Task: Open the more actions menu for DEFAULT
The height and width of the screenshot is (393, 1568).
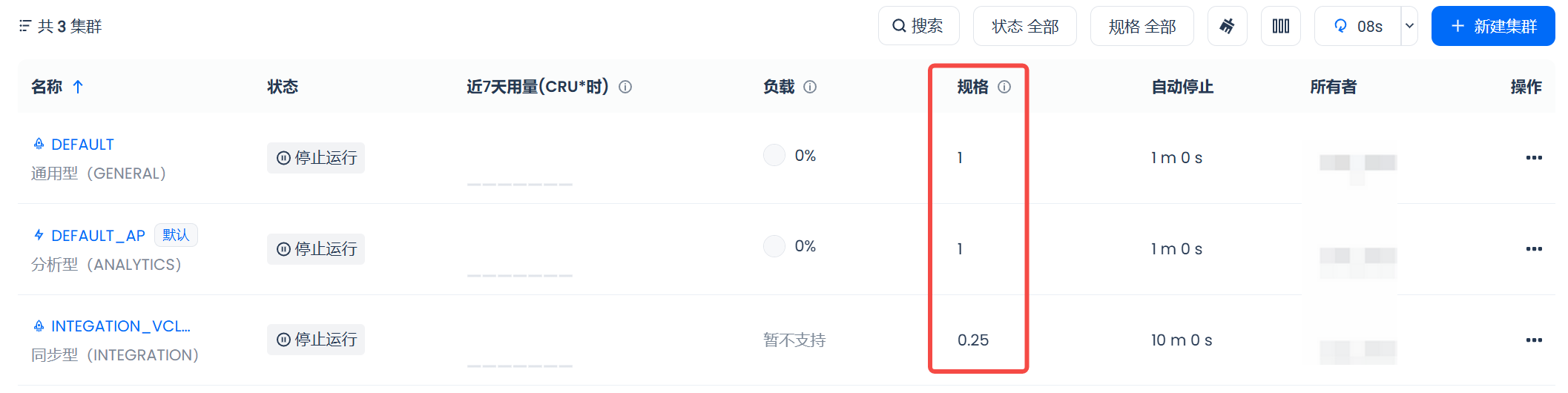Action: tap(1534, 158)
